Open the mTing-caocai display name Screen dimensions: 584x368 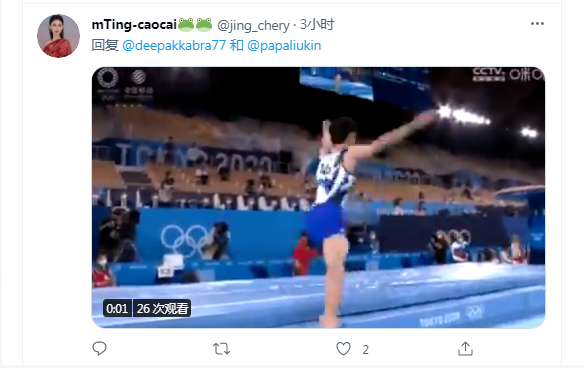[134, 25]
